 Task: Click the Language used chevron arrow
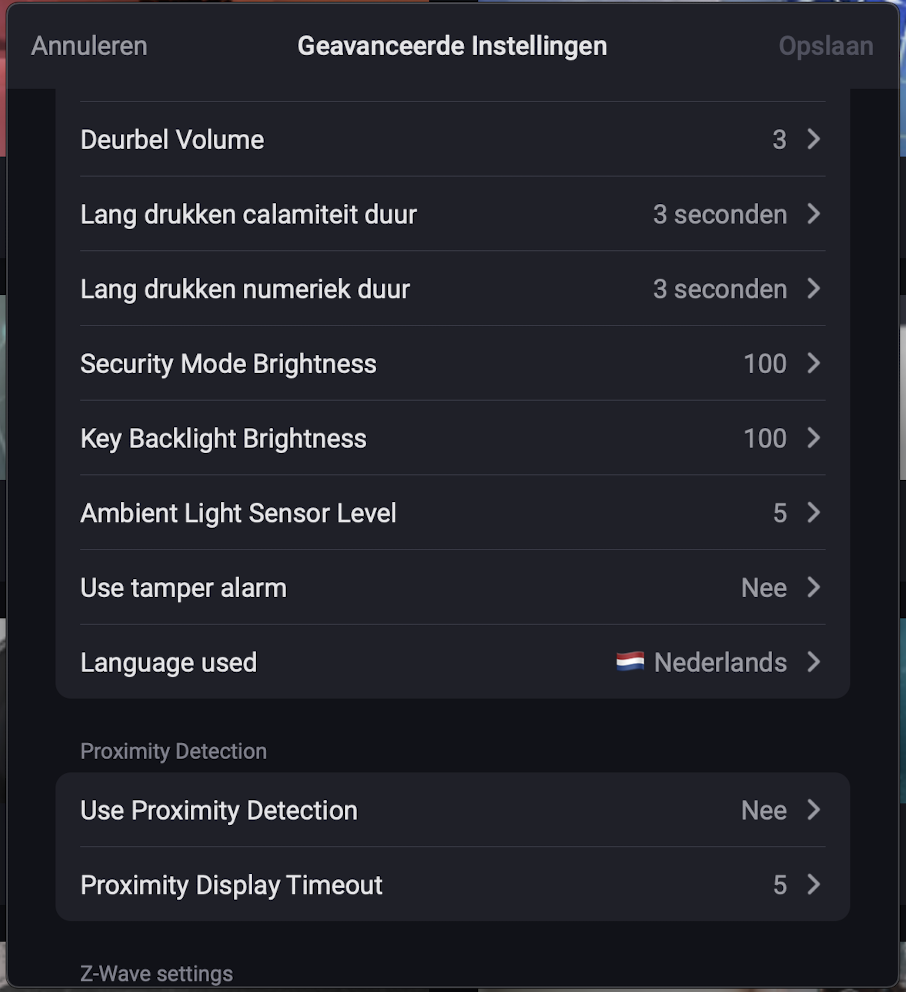click(x=813, y=662)
